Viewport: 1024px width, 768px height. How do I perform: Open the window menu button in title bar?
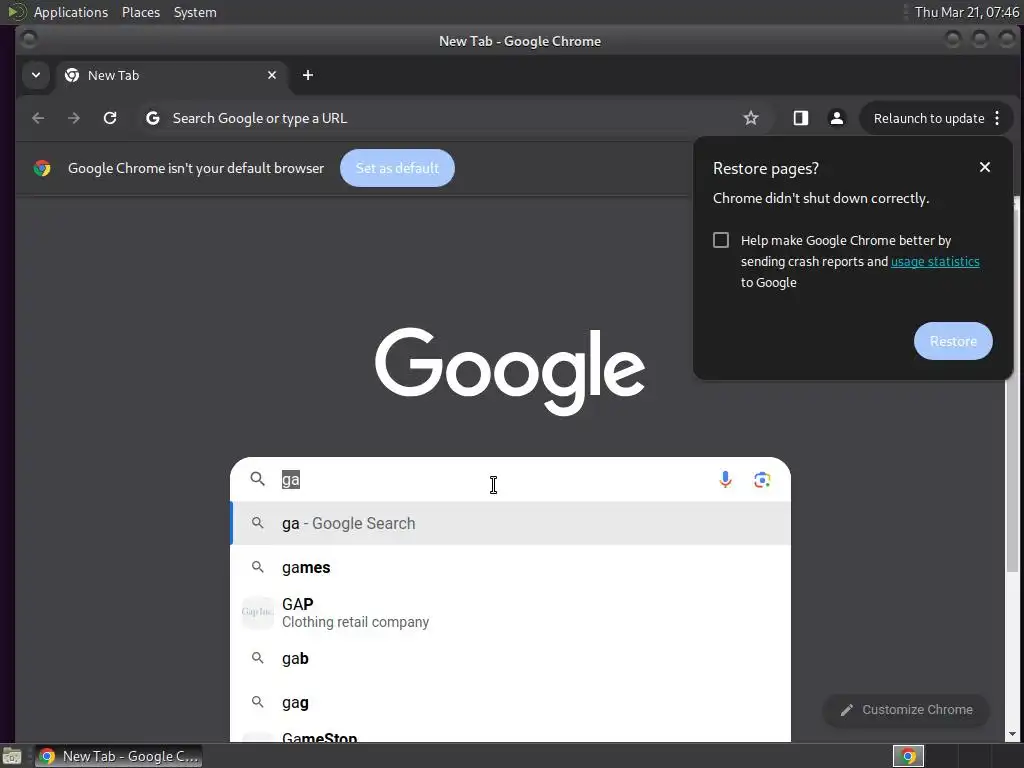click(x=29, y=40)
